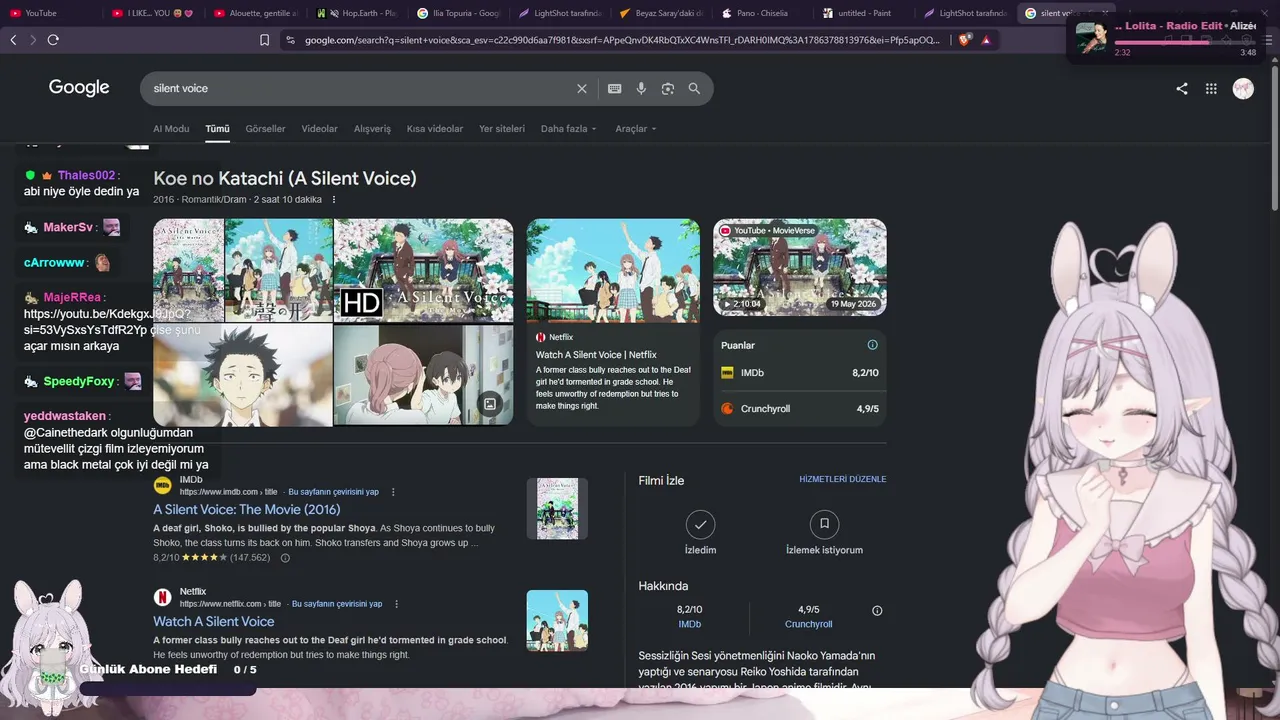Open the Google apps grid
Screen dimensions: 1280x720
pyautogui.click(x=1211, y=88)
